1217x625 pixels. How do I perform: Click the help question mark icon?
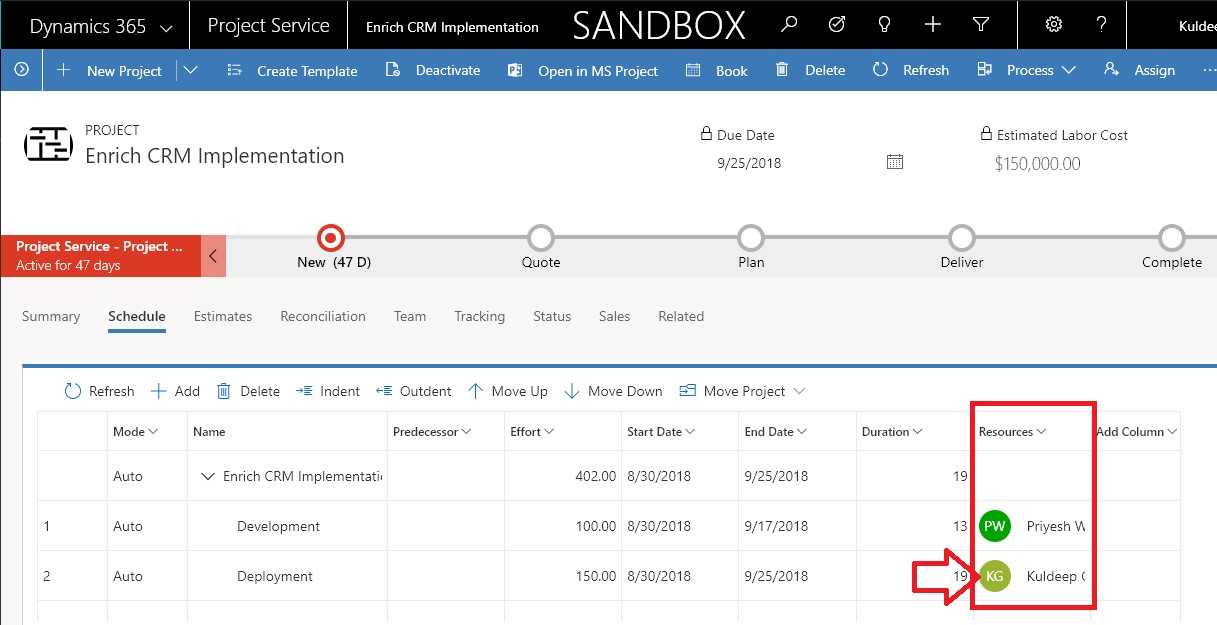[1101, 24]
